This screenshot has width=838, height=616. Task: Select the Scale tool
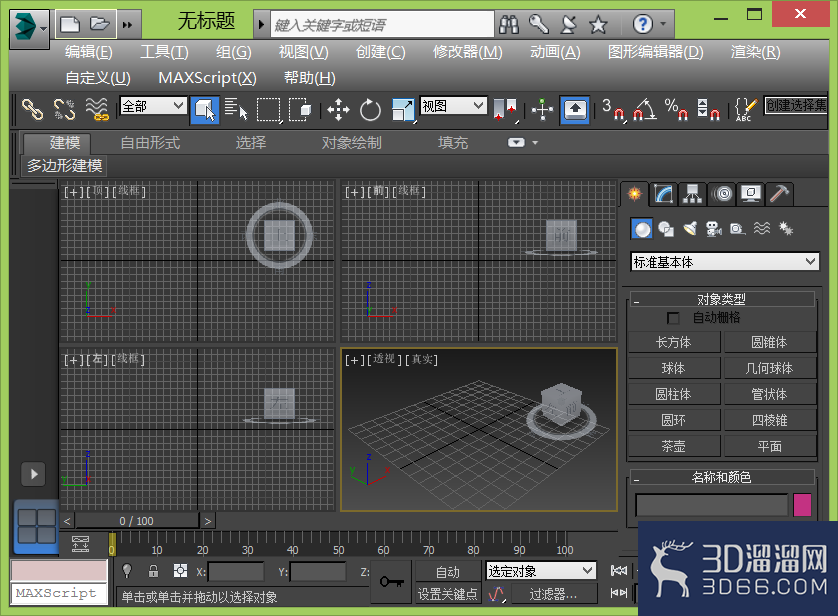(403, 110)
